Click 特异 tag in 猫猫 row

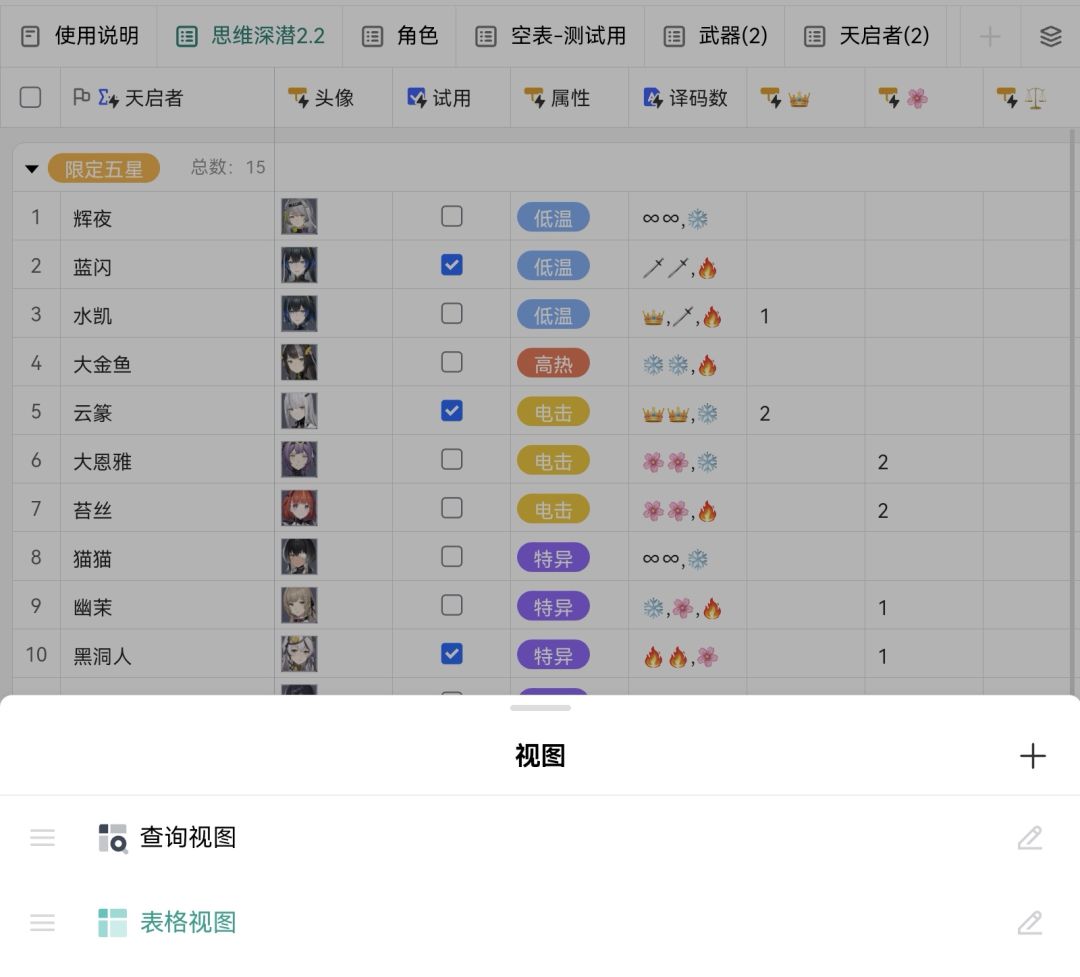coord(553,557)
